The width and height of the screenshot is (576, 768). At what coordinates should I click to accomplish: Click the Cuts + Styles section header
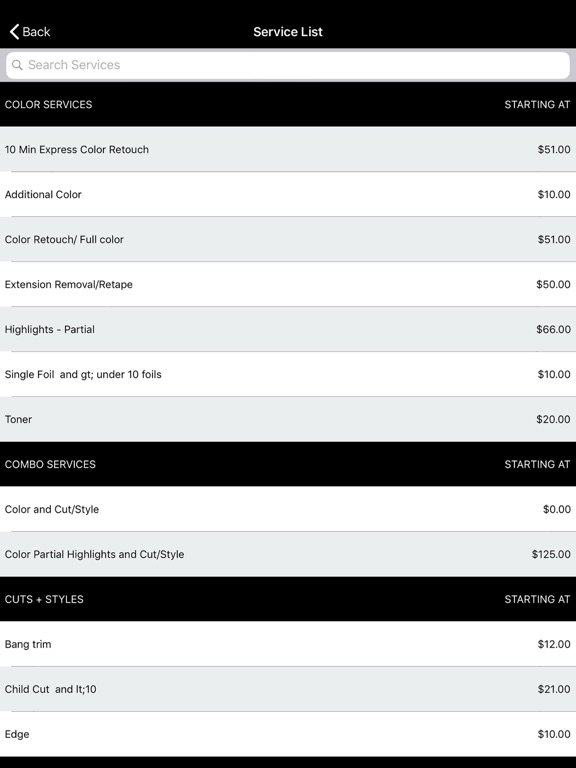pyautogui.click(x=288, y=600)
